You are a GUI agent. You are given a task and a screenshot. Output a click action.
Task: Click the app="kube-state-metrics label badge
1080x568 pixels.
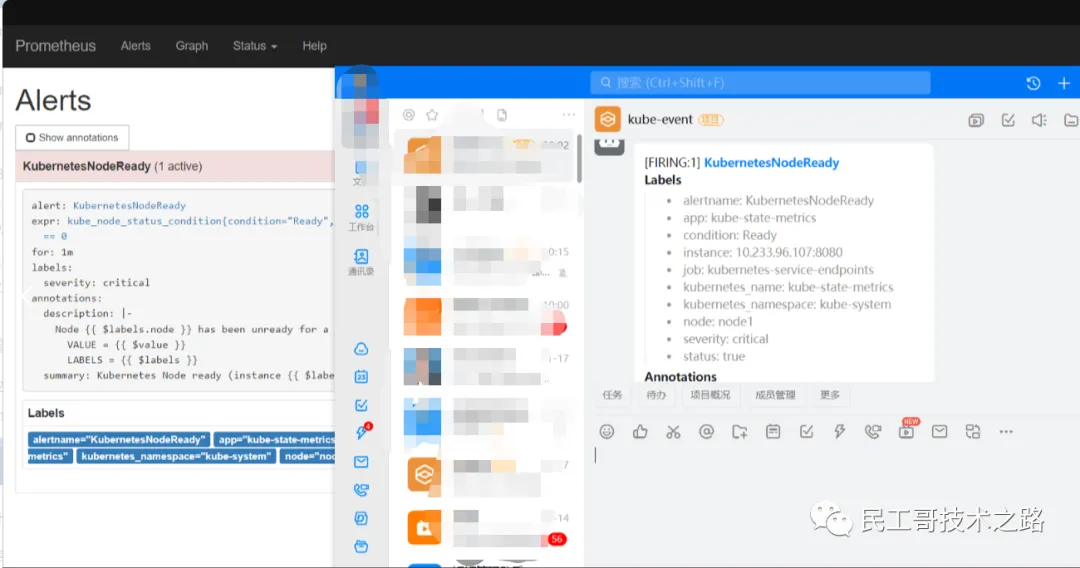point(275,439)
